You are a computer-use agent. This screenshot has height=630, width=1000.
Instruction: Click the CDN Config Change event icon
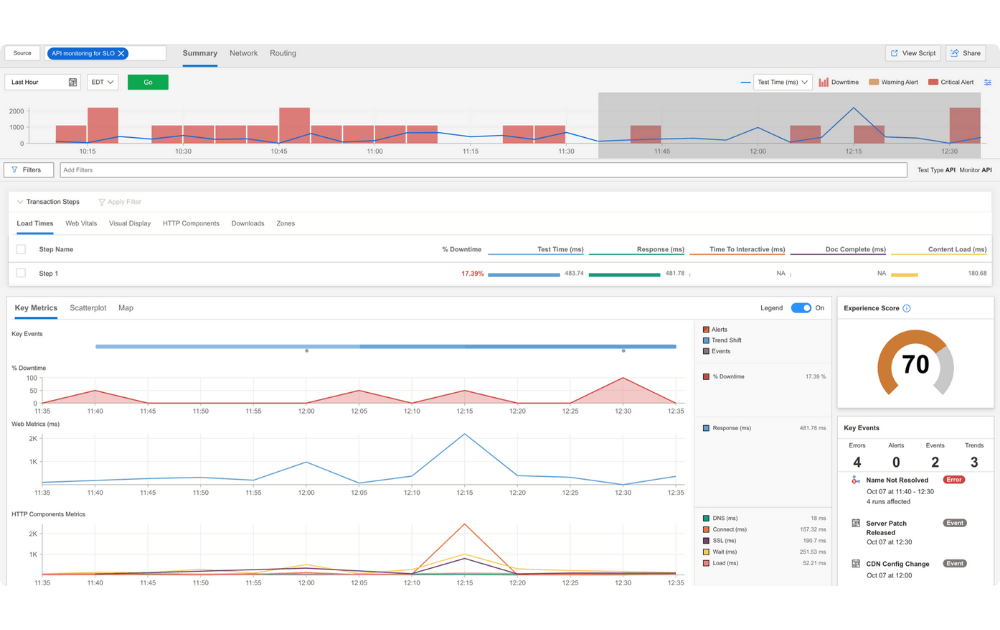[x=856, y=564]
